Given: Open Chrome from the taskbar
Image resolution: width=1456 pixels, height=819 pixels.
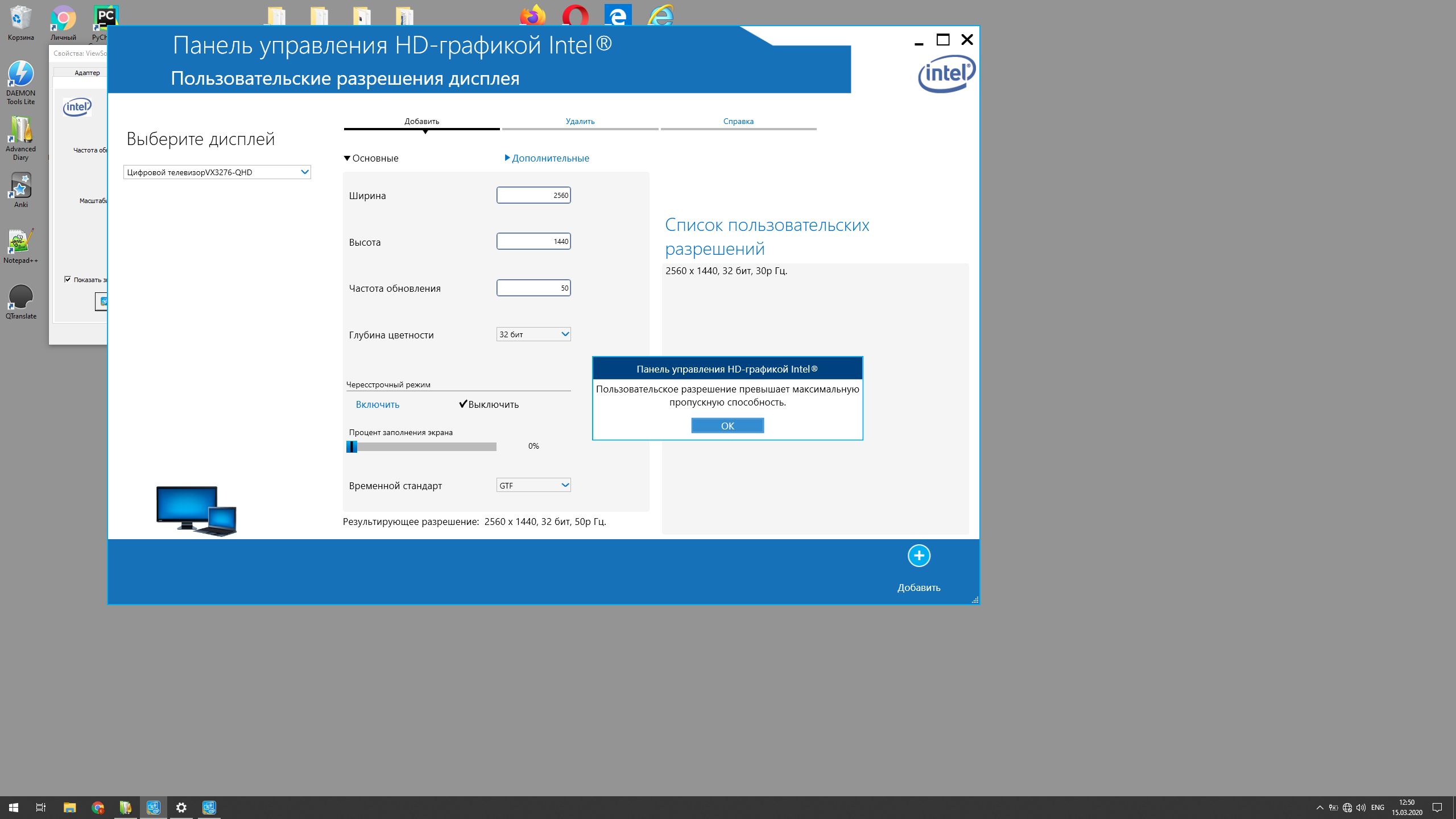Looking at the screenshot, I should [x=98, y=808].
